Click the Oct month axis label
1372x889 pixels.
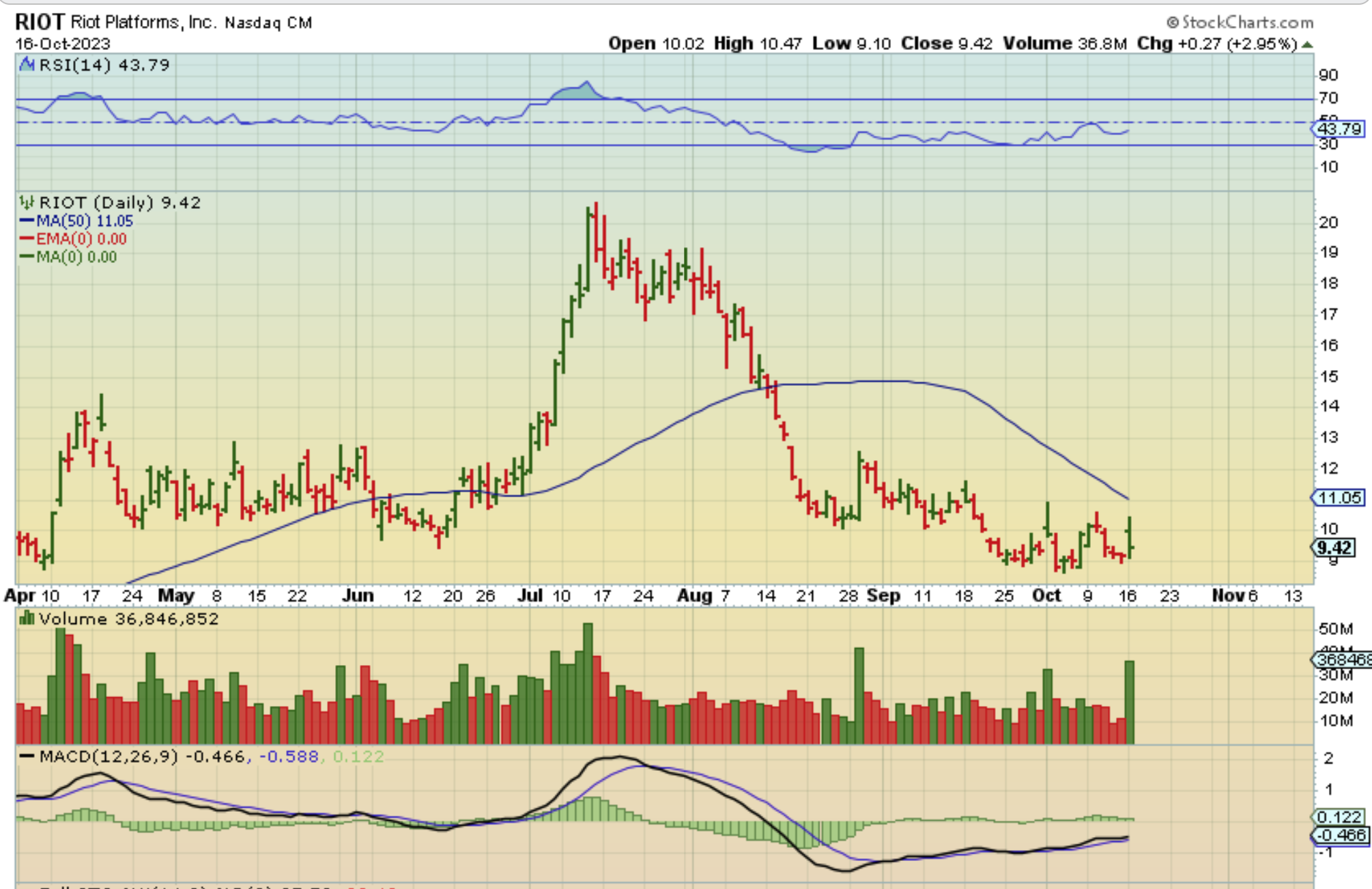pyautogui.click(x=1046, y=595)
